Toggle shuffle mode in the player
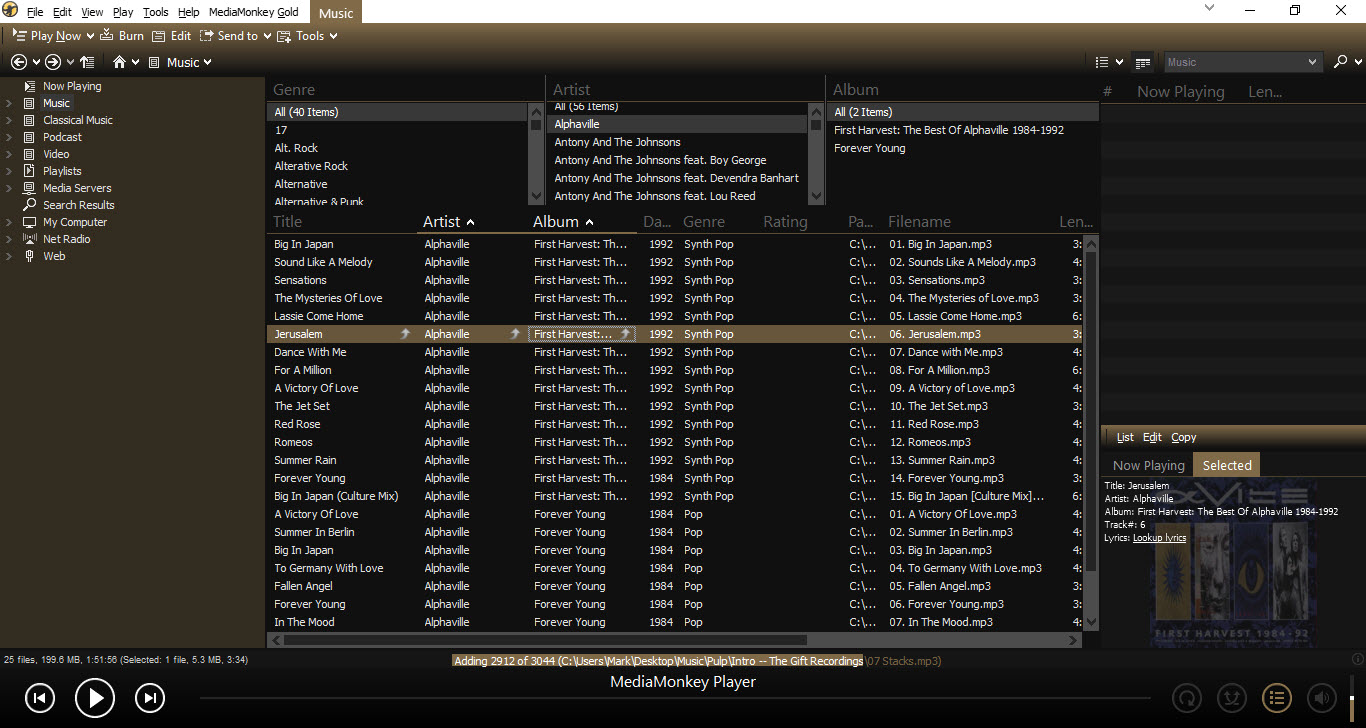The width and height of the screenshot is (1366, 728). click(1231, 697)
